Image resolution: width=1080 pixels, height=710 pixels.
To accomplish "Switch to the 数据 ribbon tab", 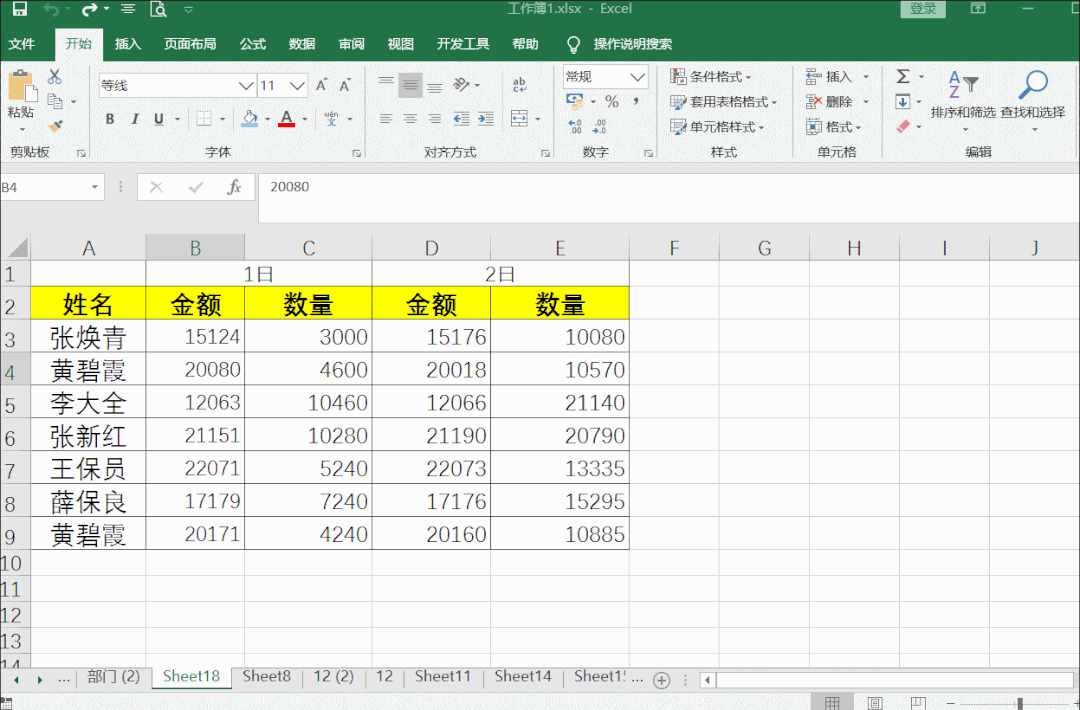I will [302, 44].
